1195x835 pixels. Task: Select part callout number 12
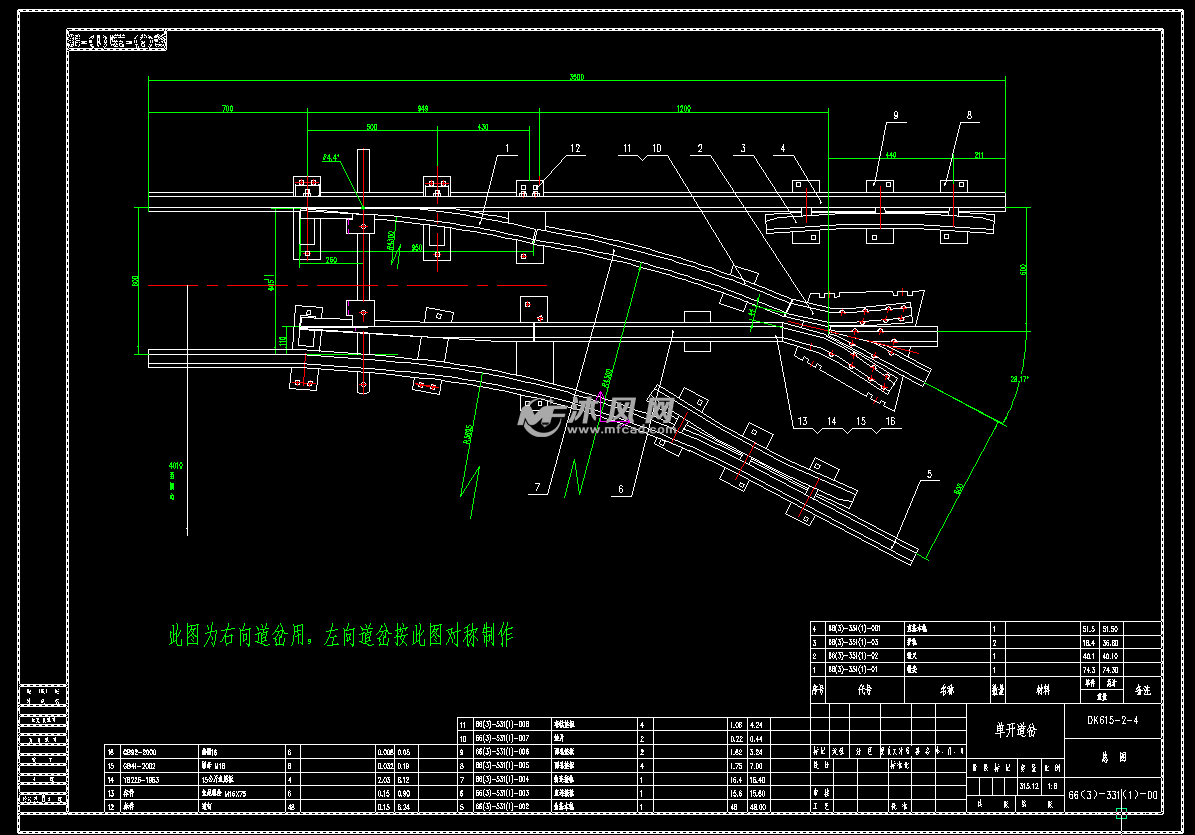tap(575, 148)
